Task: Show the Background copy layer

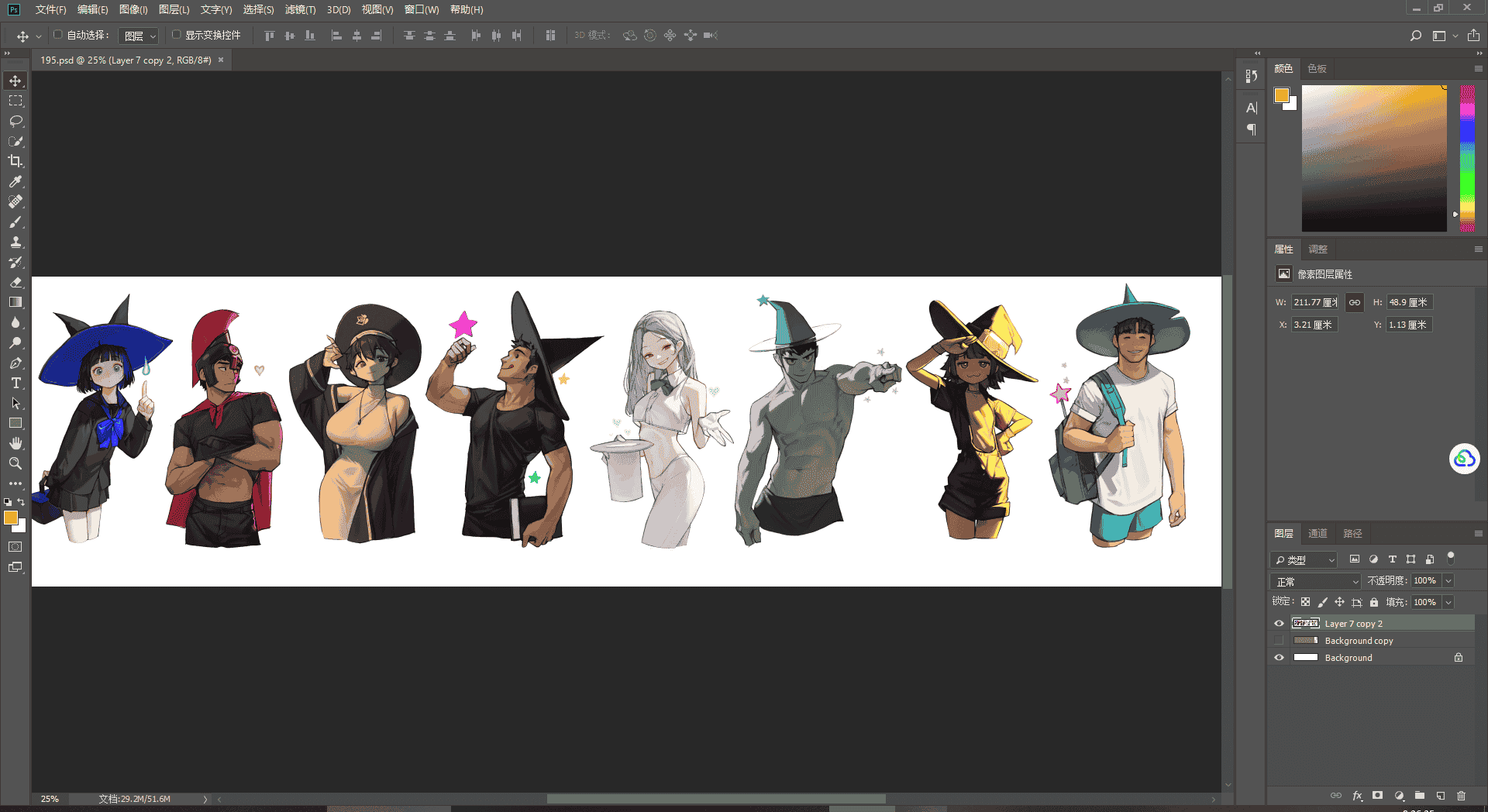Action: 1279,641
